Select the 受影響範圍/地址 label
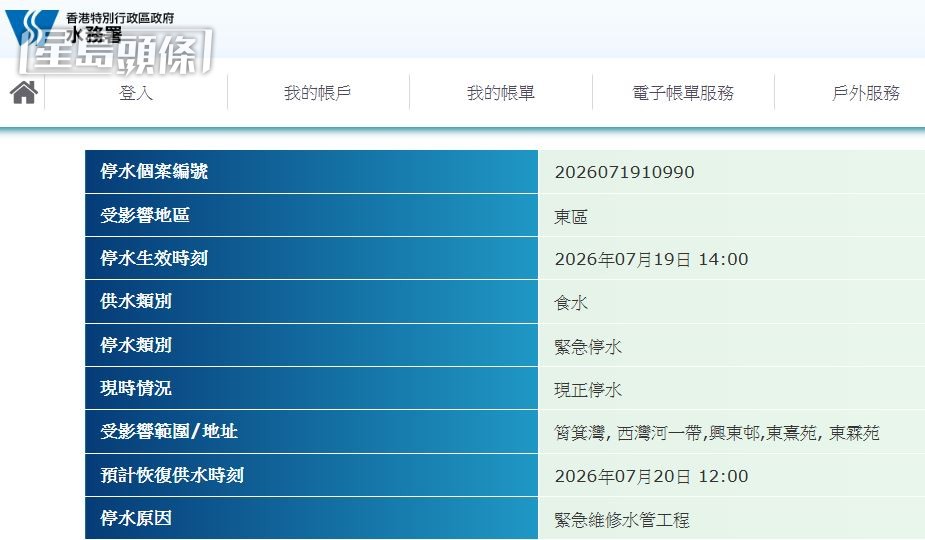 tap(168, 431)
